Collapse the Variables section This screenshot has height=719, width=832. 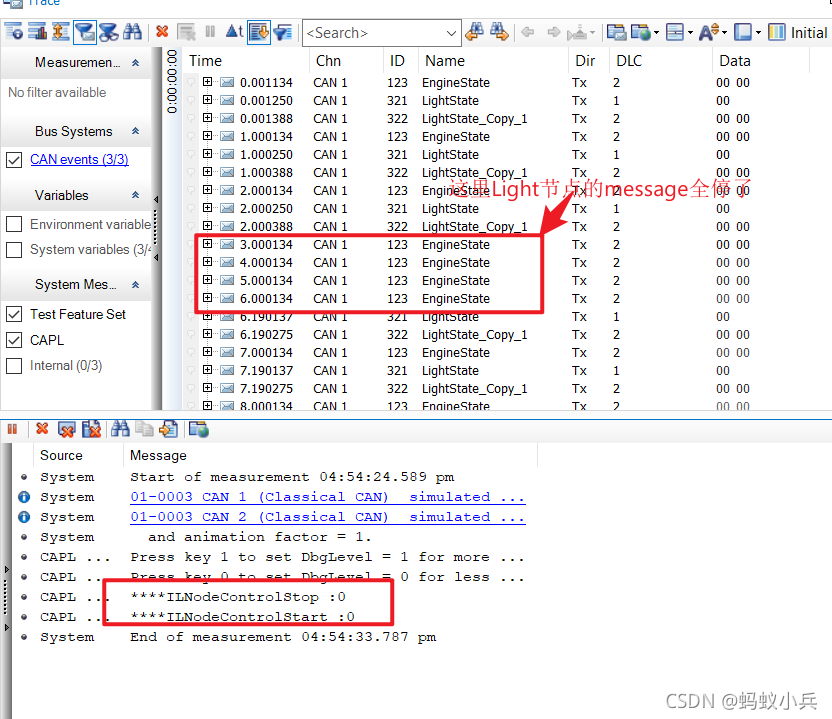(x=135, y=195)
